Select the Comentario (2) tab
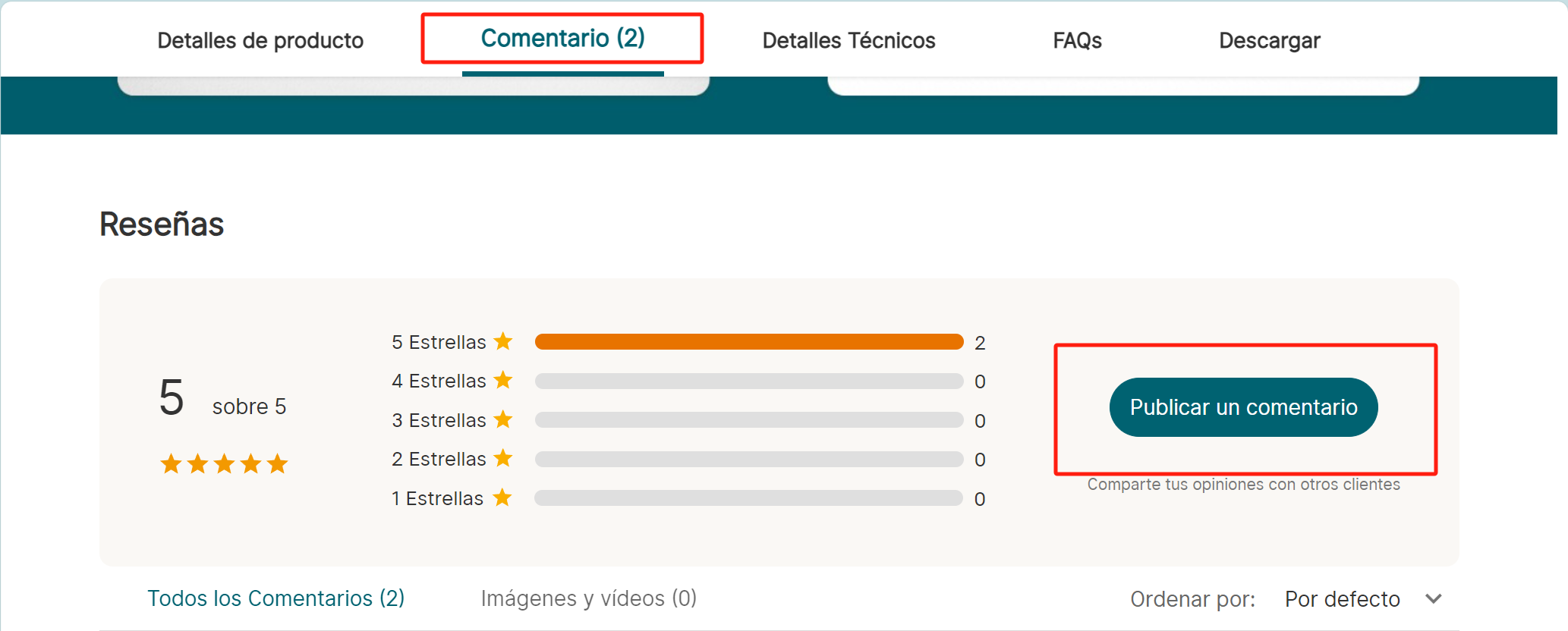 [562, 38]
